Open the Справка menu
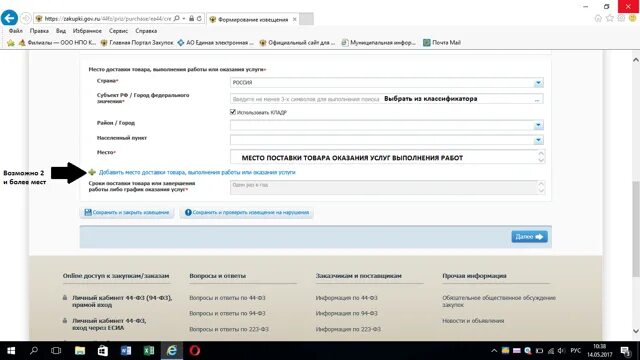The width and height of the screenshot is (640, 360). point(146,31)
